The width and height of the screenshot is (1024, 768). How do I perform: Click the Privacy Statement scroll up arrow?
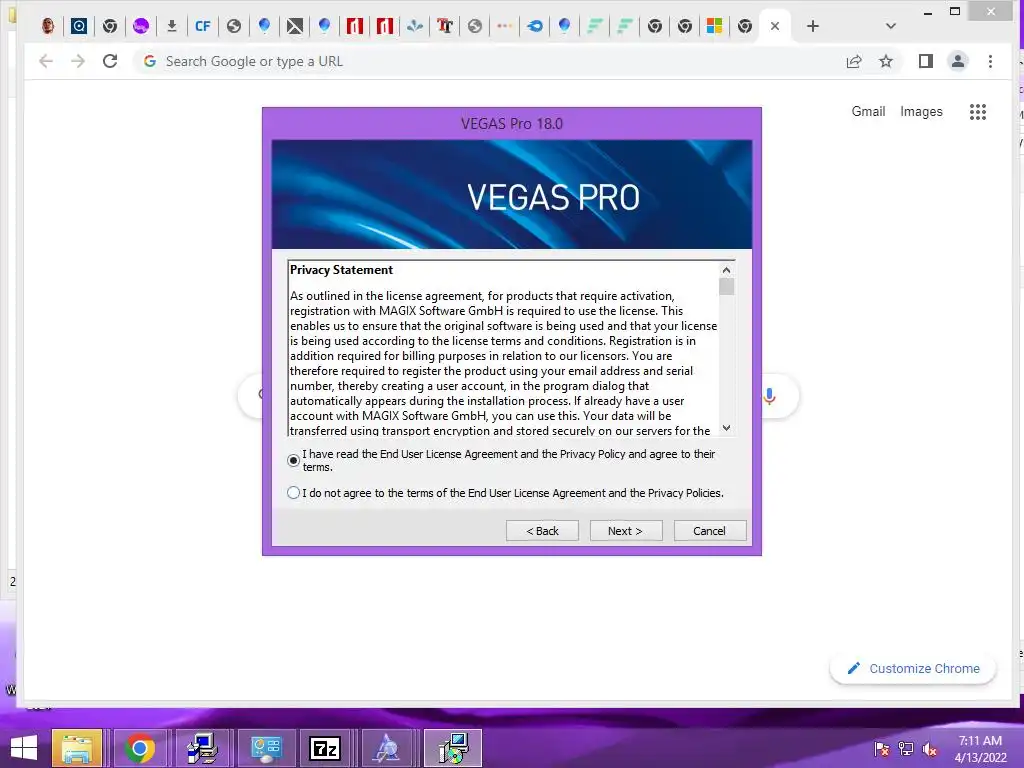[726, 270]
